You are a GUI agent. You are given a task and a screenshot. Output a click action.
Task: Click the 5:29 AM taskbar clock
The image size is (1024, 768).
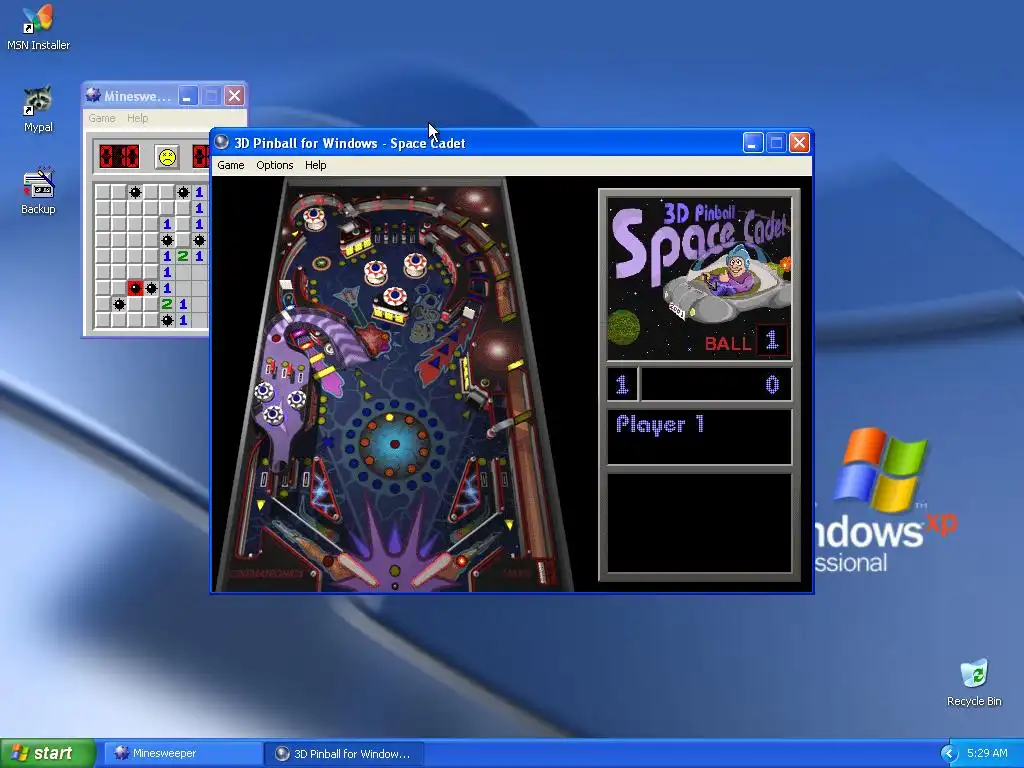pos(987,753)
